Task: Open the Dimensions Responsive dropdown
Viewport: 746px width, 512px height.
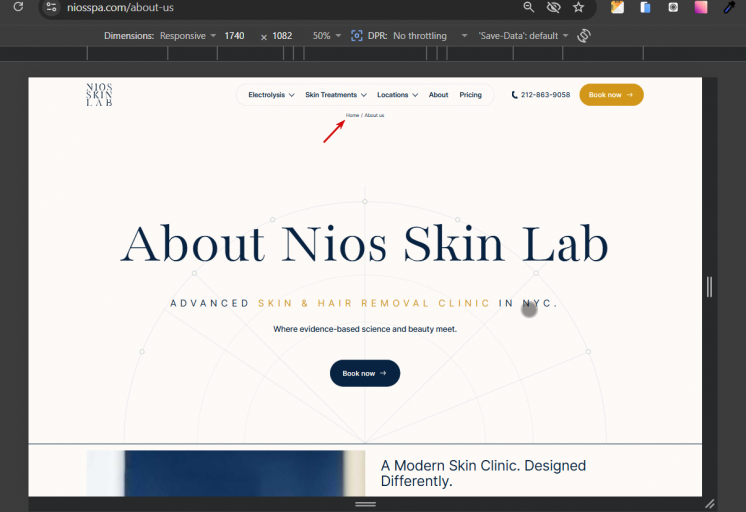Action: [x=187, y=36]
